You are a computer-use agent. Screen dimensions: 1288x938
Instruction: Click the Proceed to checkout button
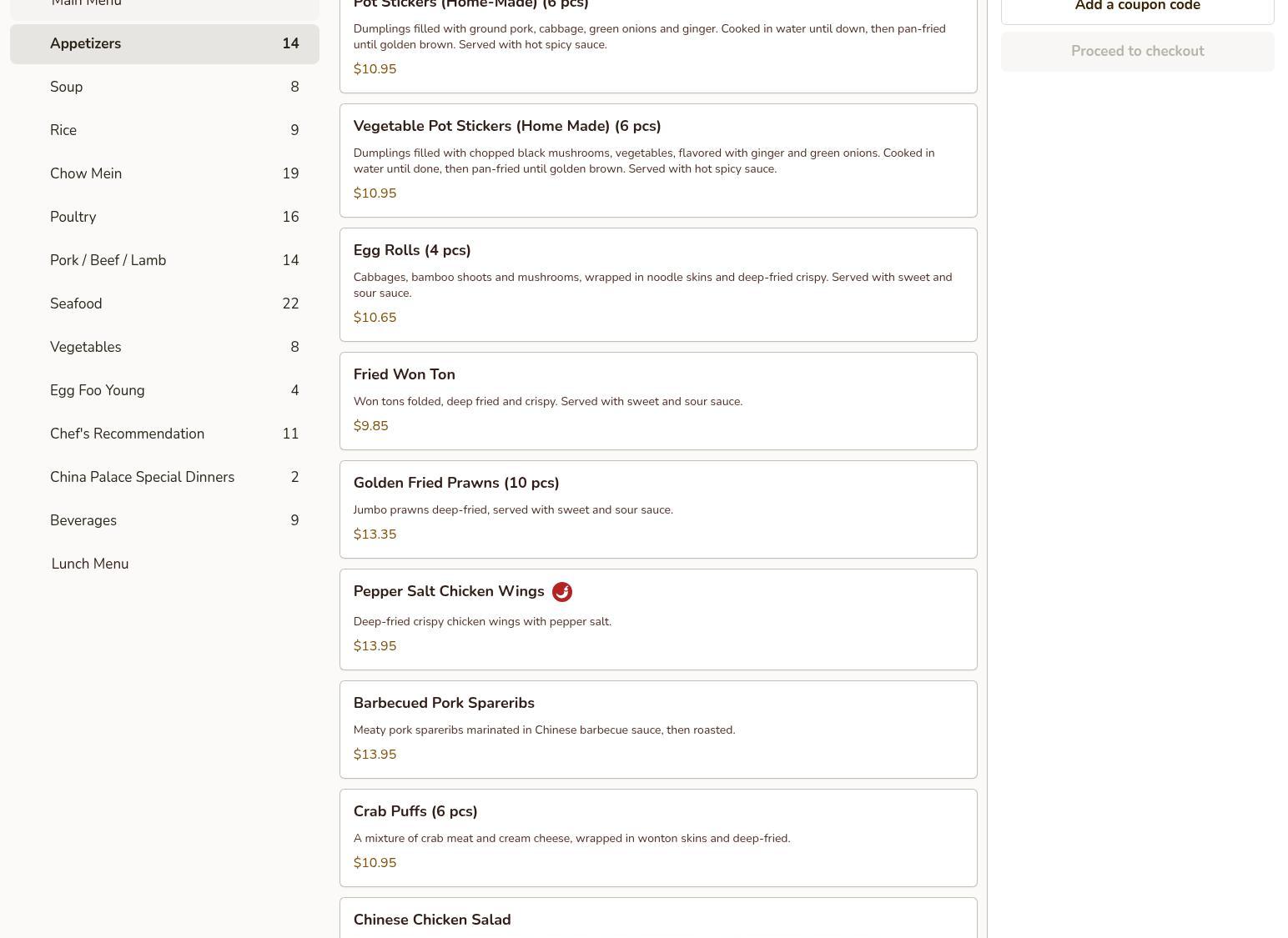[x=1137, y=52]
